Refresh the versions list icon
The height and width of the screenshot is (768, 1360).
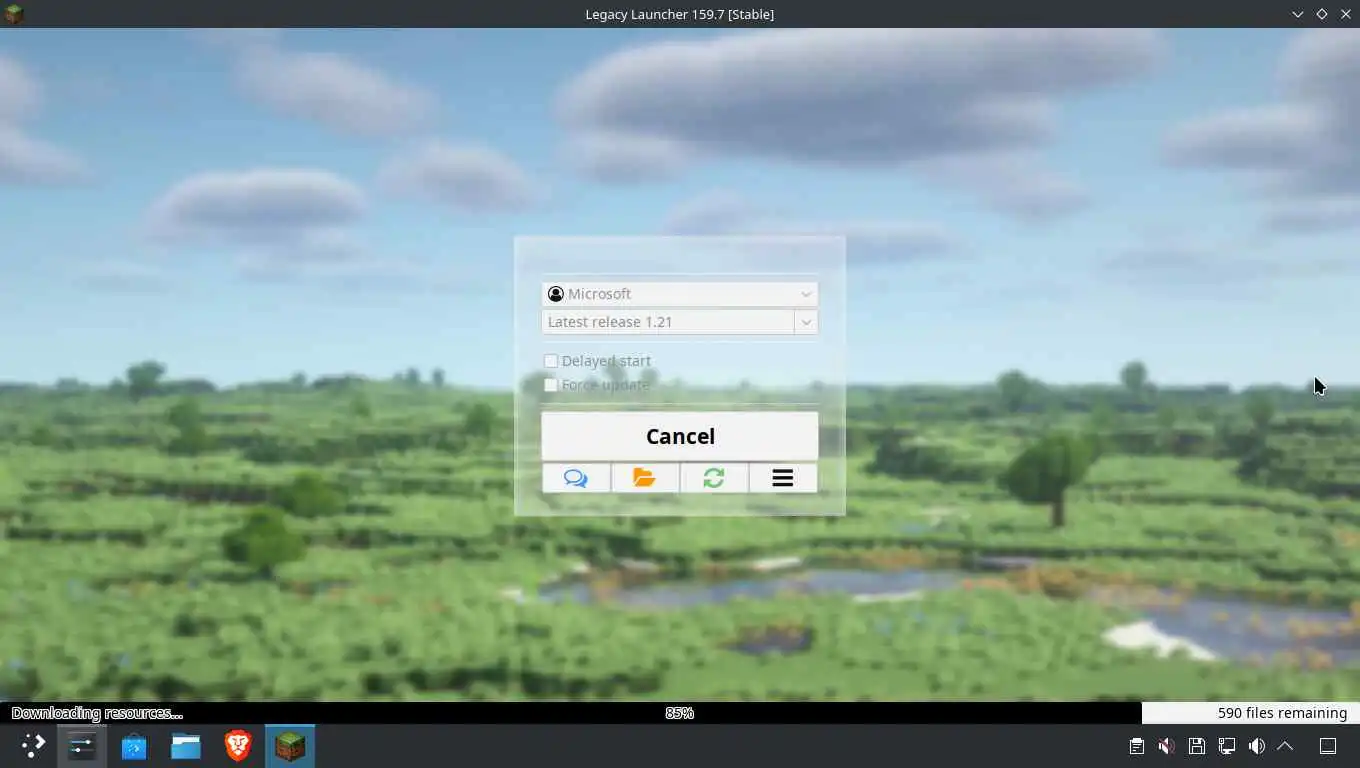point(714,478)
